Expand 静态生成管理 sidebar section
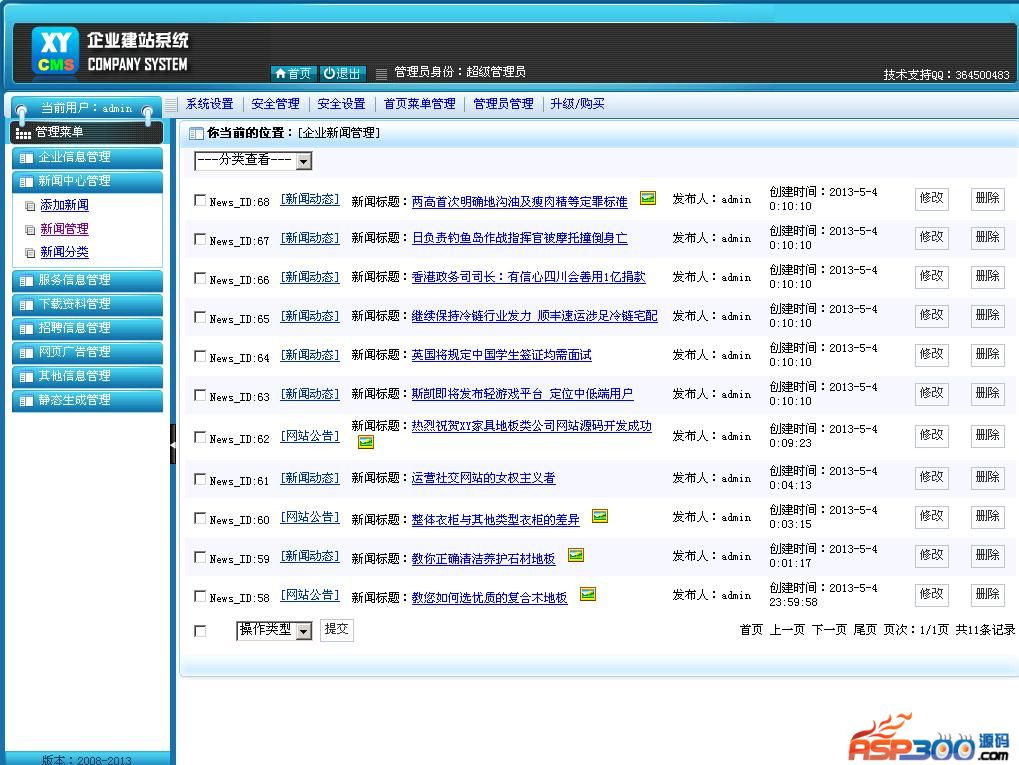 (x=87, y=400)
